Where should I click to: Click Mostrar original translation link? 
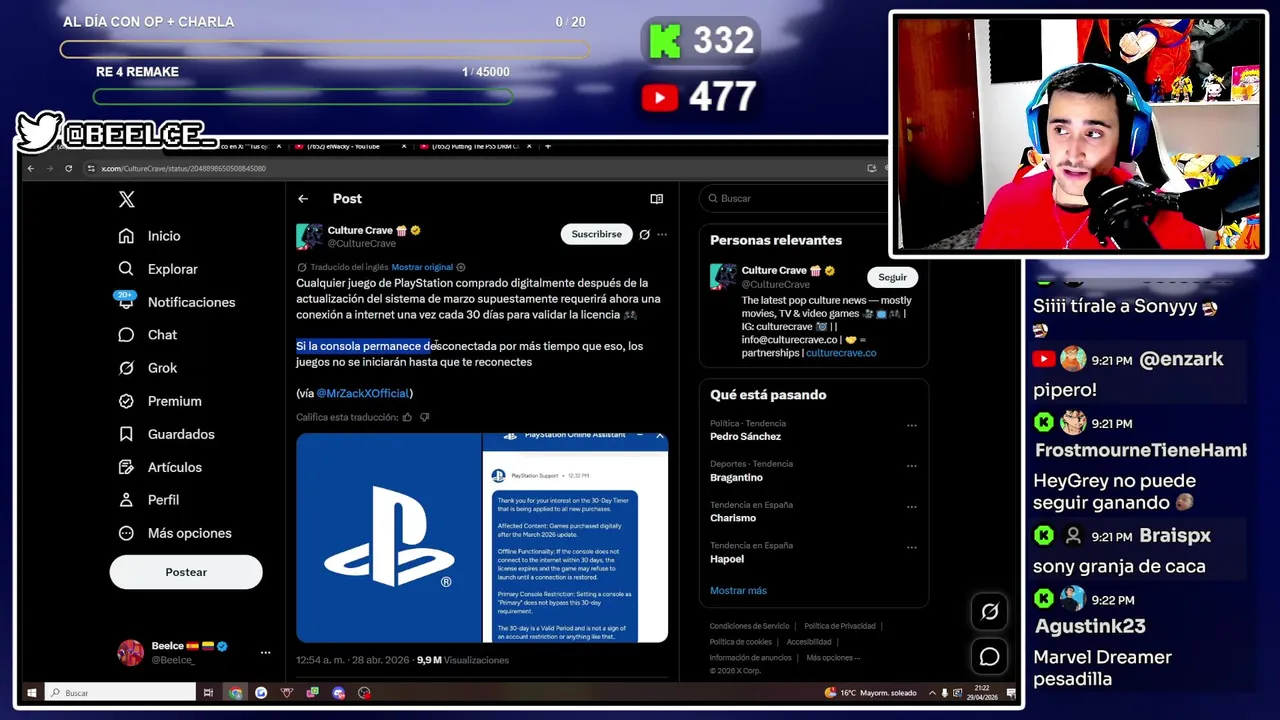click(x=422, y=267)
